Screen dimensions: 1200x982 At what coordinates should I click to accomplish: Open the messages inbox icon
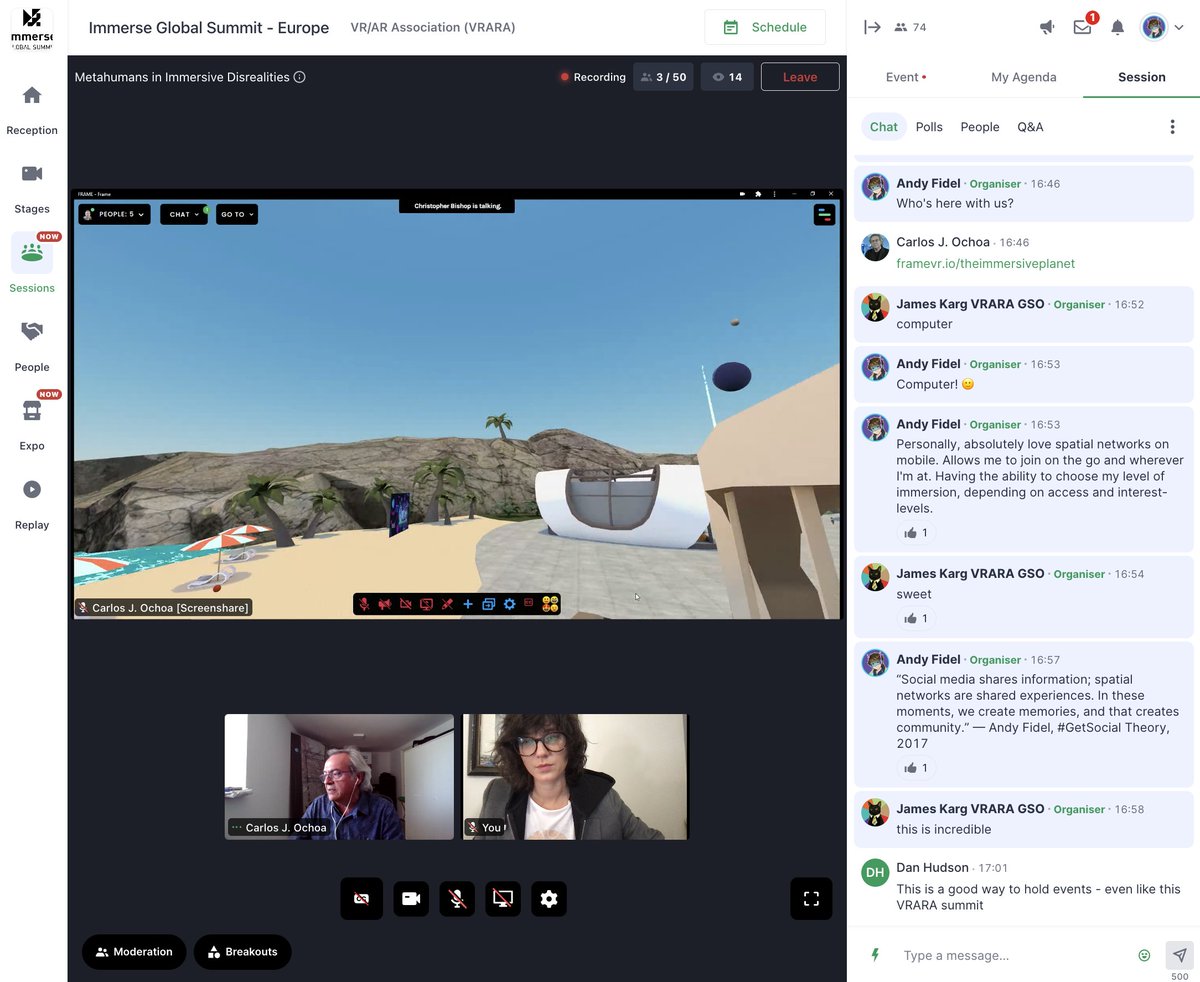[1083, 27]
